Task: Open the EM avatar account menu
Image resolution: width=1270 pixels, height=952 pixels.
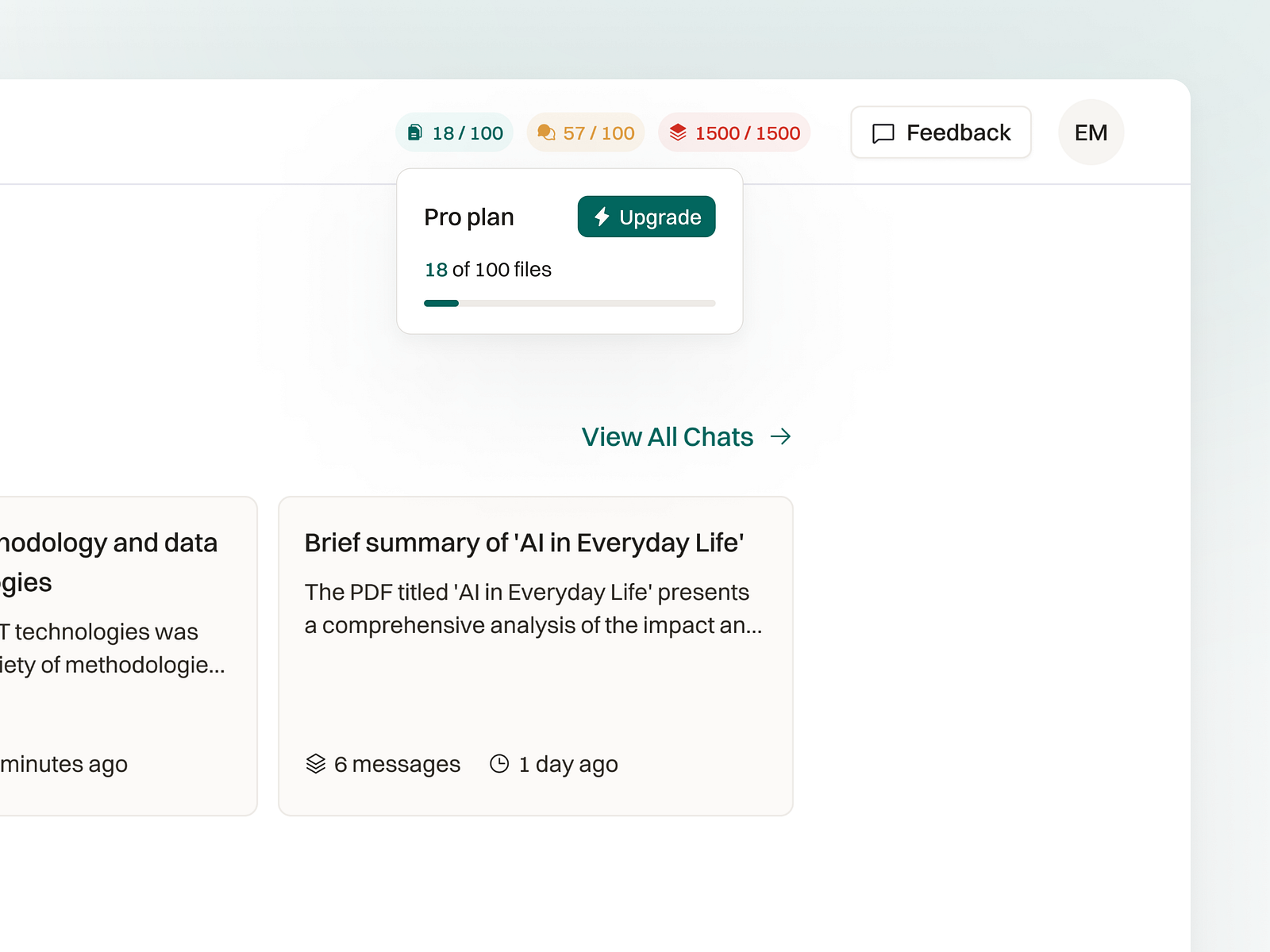Action: pos(1091,132)
